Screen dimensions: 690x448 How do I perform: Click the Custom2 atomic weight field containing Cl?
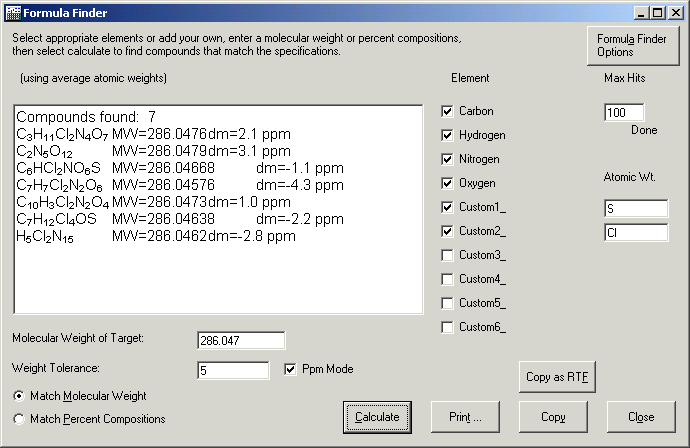pos(636,232)
